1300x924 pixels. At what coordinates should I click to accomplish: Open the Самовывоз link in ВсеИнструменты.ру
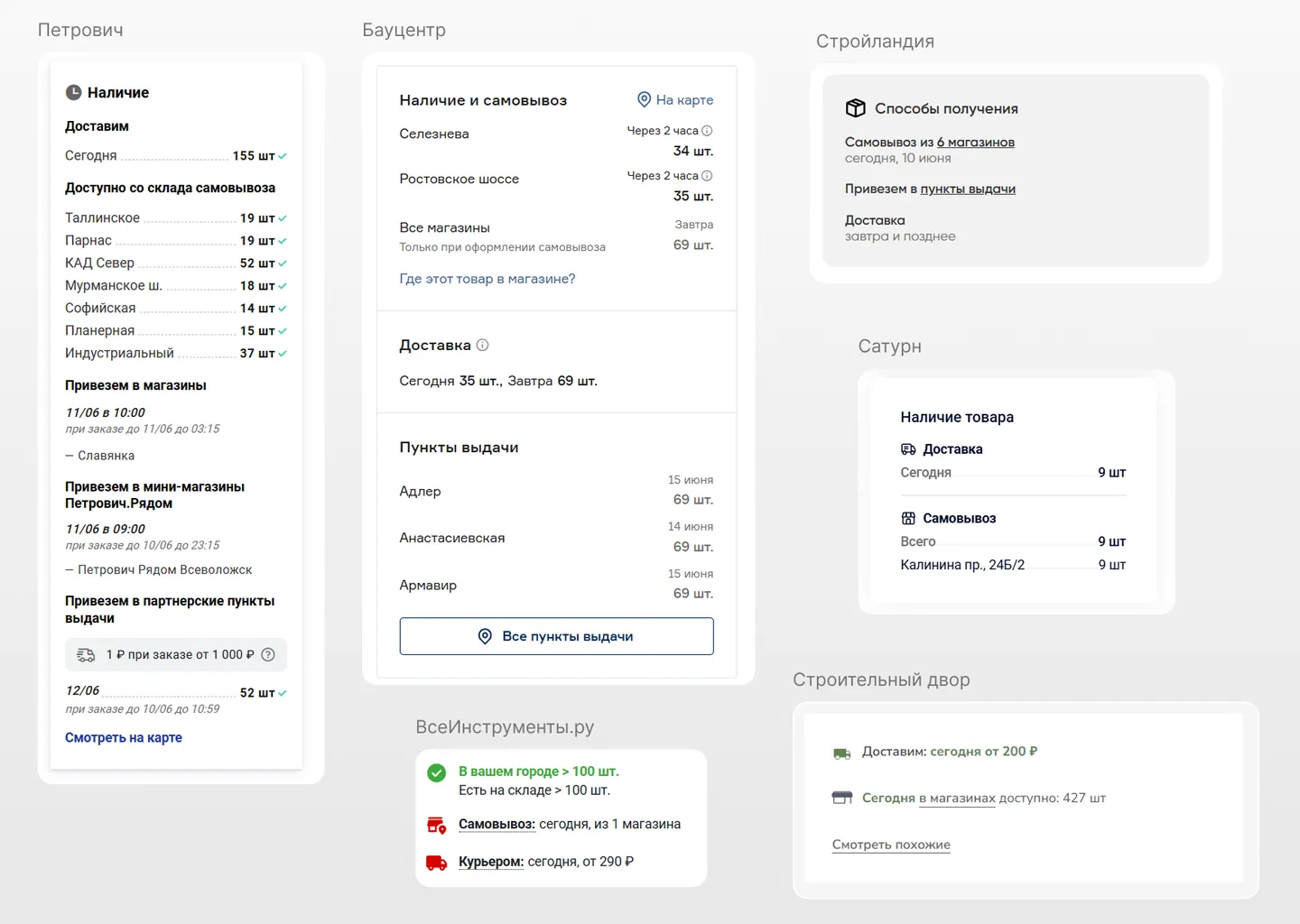pos(497,824)
